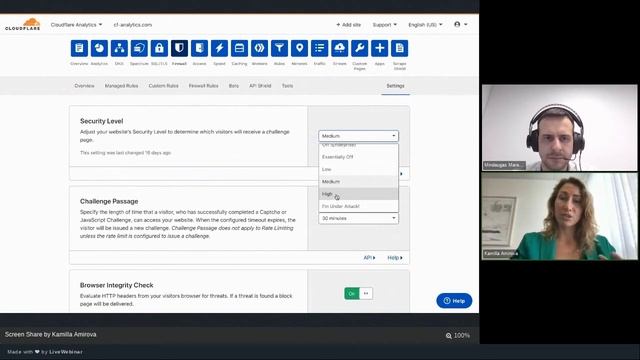The width and height of the screenshot is (640, 360).
Task: Open the Caching icon
Action: (239, 48)
